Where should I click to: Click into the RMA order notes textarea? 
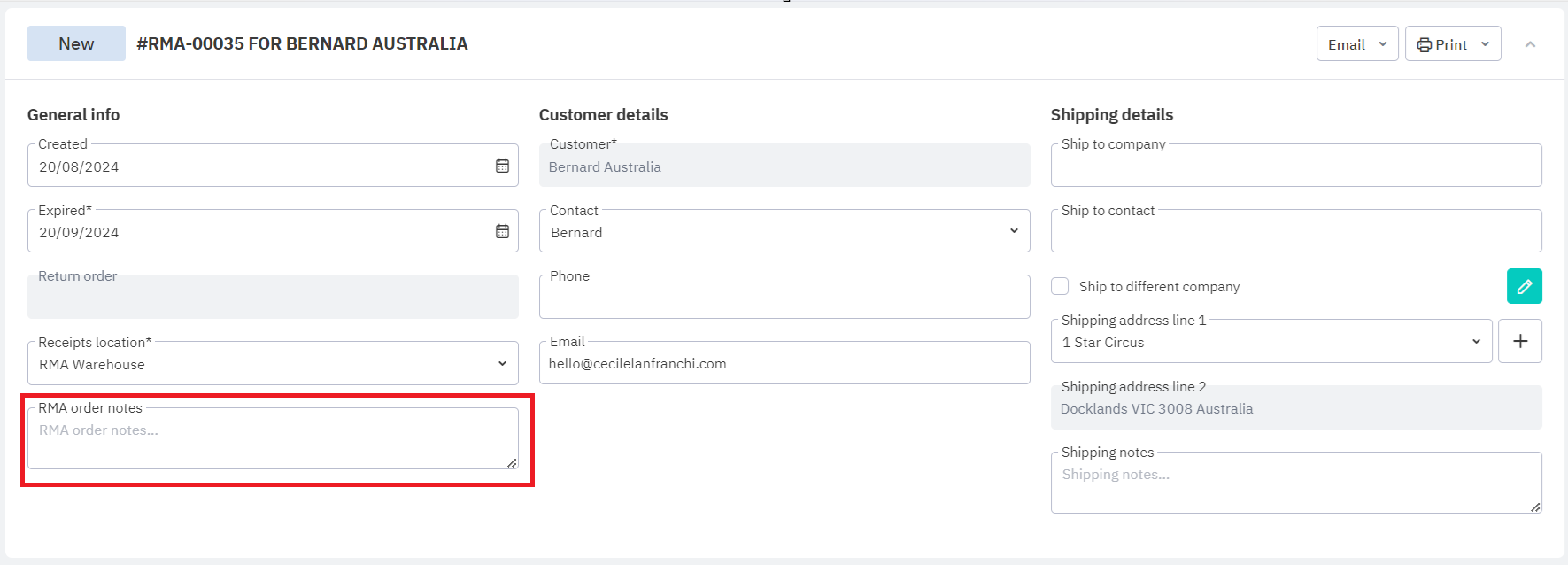[266, 440]
